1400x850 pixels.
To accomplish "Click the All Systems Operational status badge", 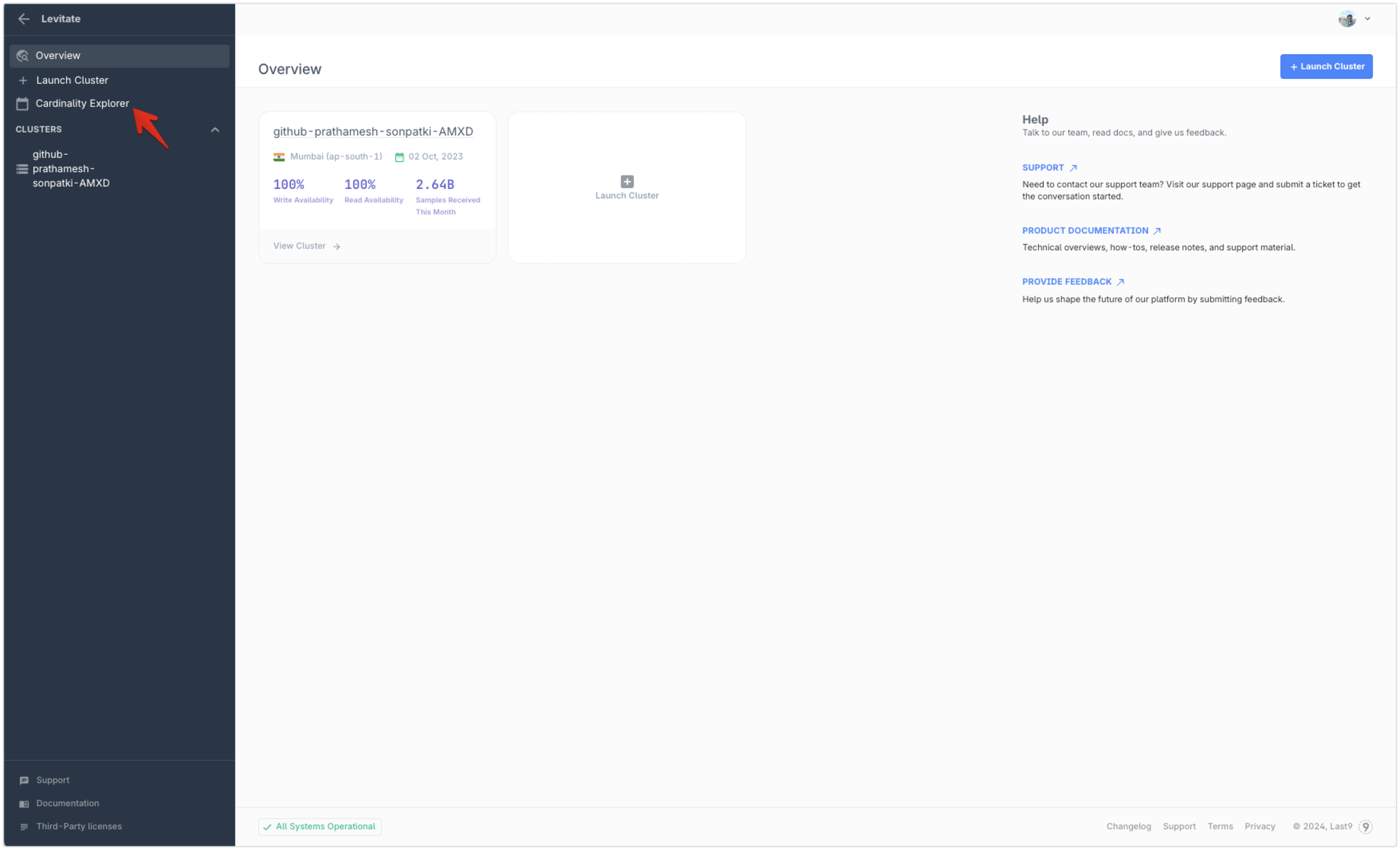I will pyautogui.click(x=320, y=826).
